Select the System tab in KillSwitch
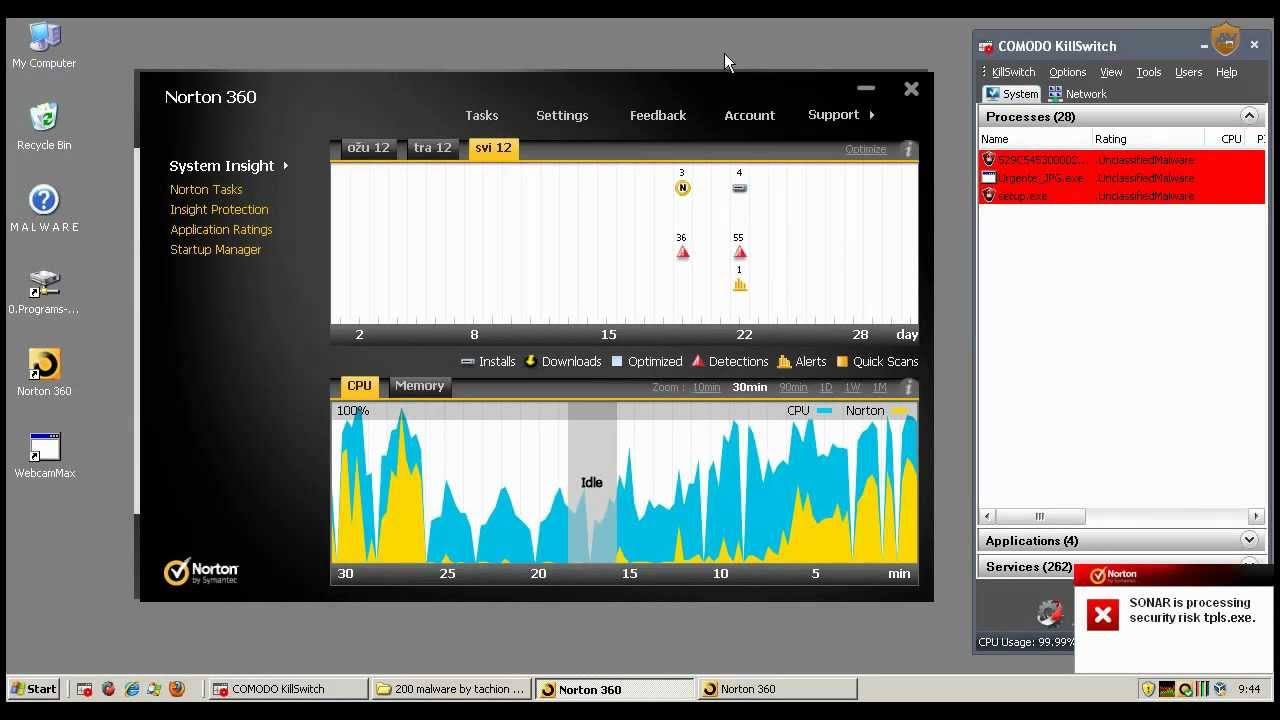The width and height of the screenshot is (1280, 720). click(x=1012, y=94)
